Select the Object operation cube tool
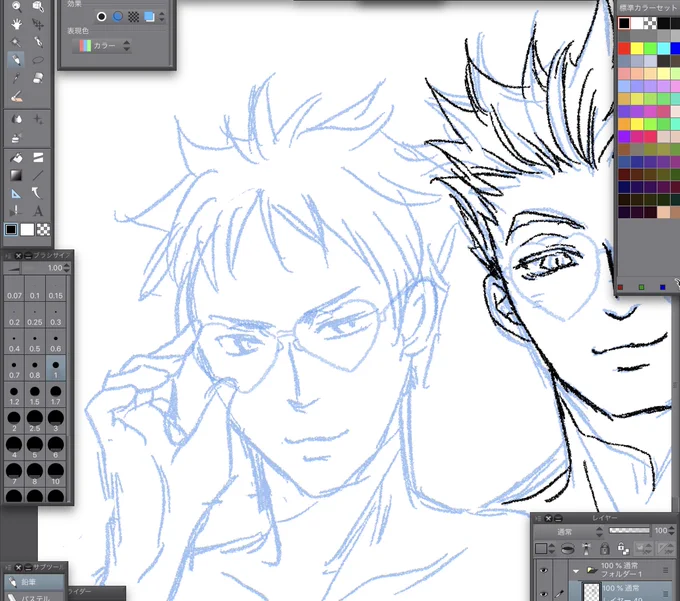 point(38,6)
